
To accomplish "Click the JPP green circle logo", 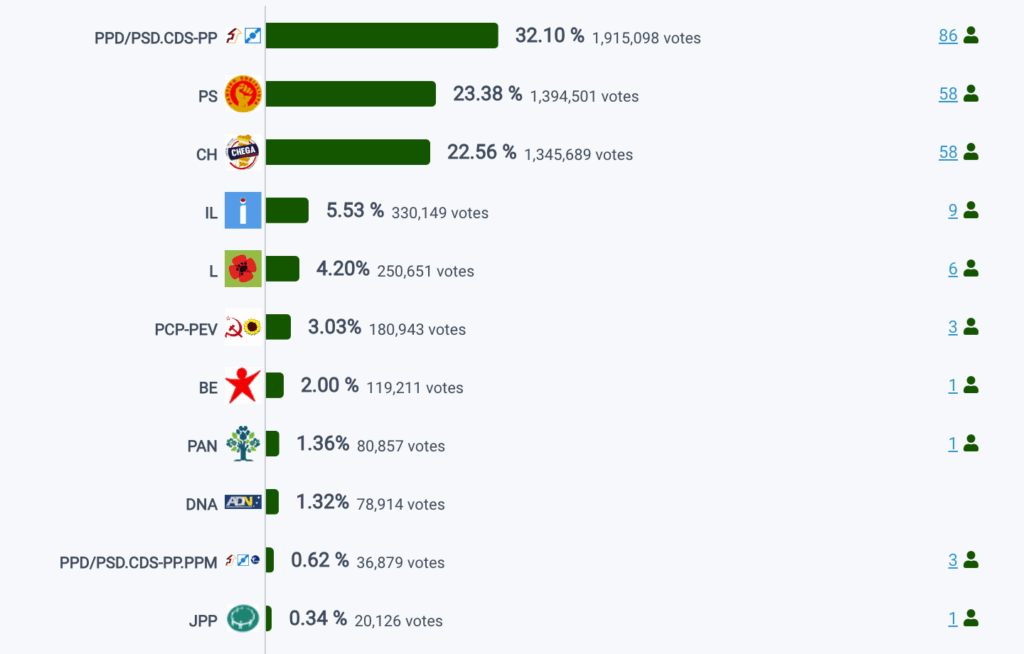I will (243, 618).
